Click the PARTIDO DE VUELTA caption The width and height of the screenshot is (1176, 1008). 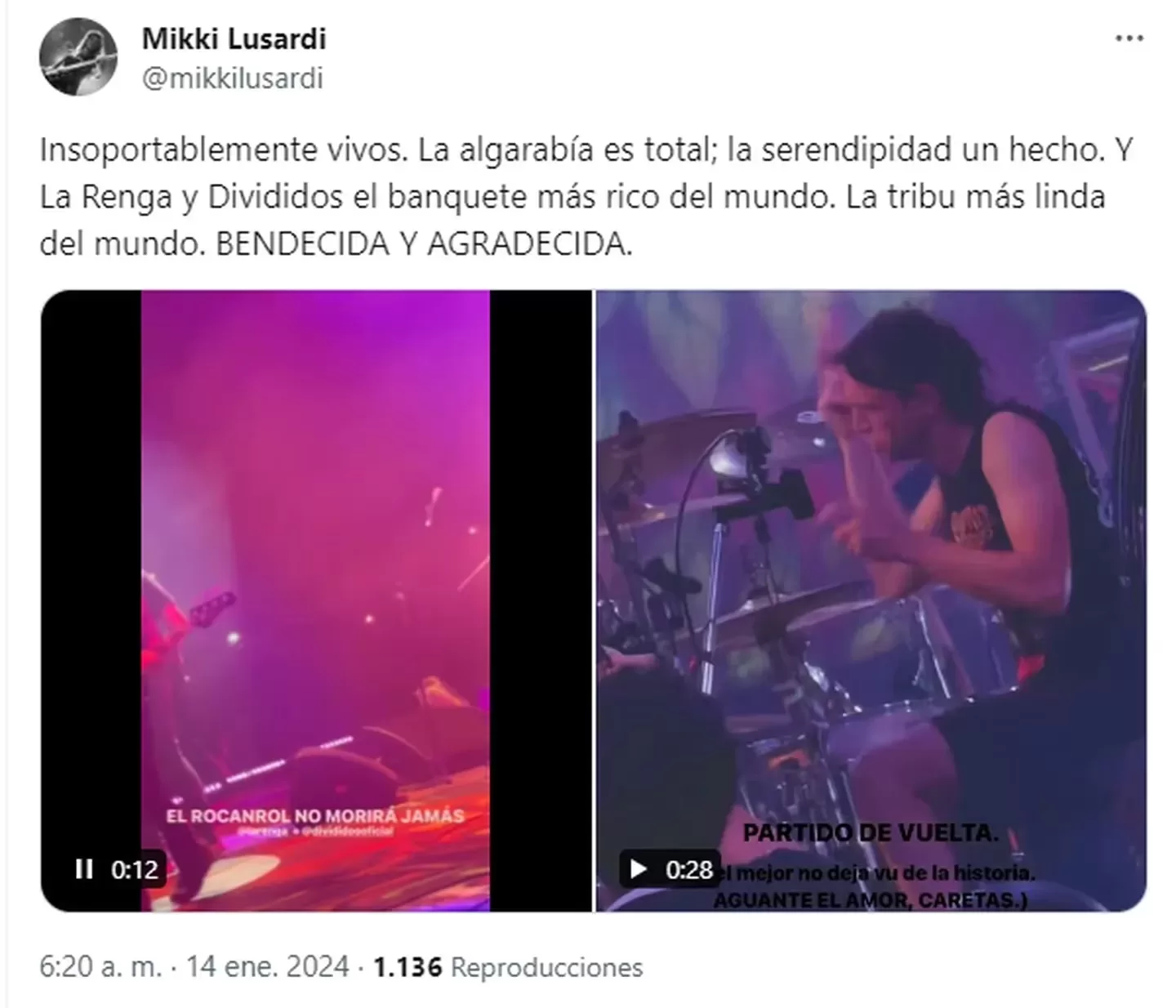click(x=871, y=833)
